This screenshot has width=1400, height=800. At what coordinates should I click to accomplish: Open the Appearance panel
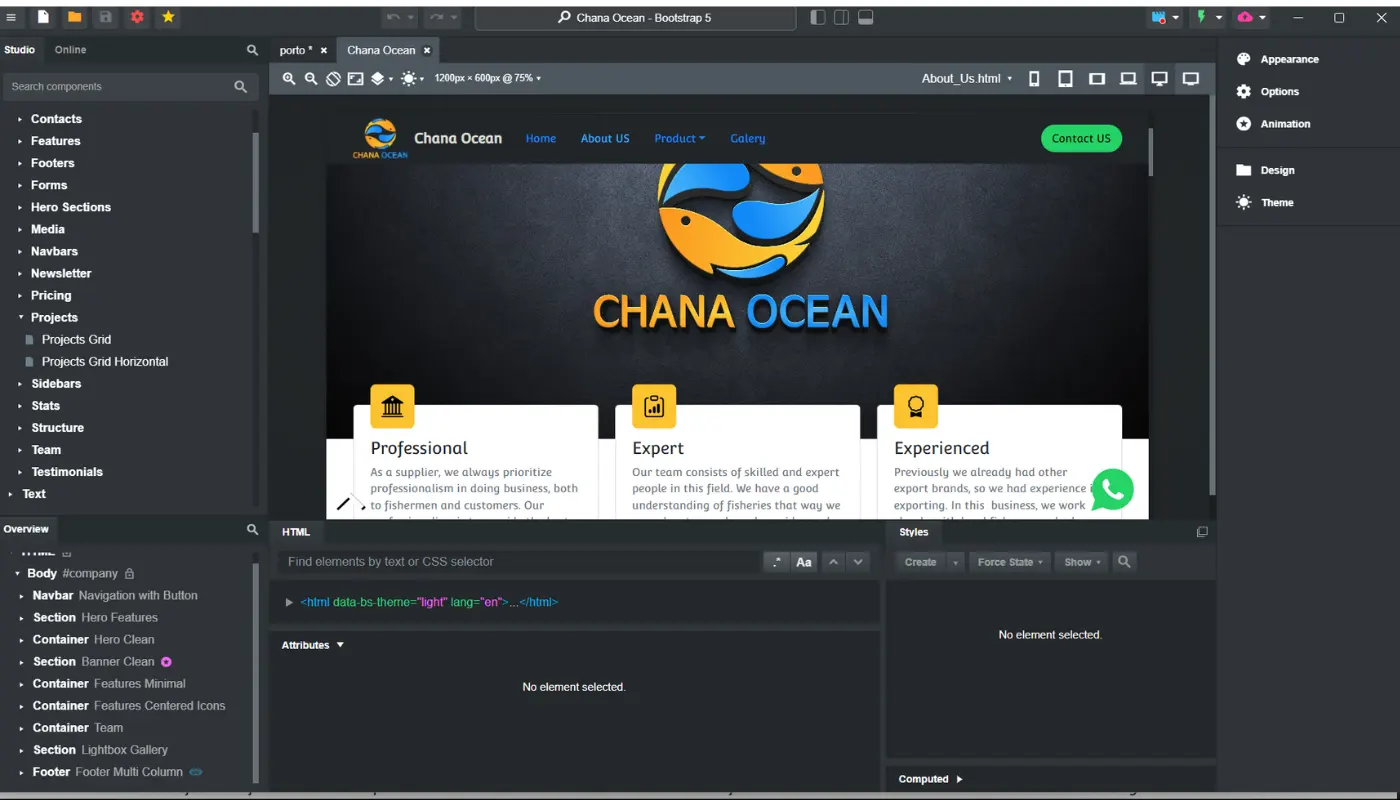[1288, 59]
